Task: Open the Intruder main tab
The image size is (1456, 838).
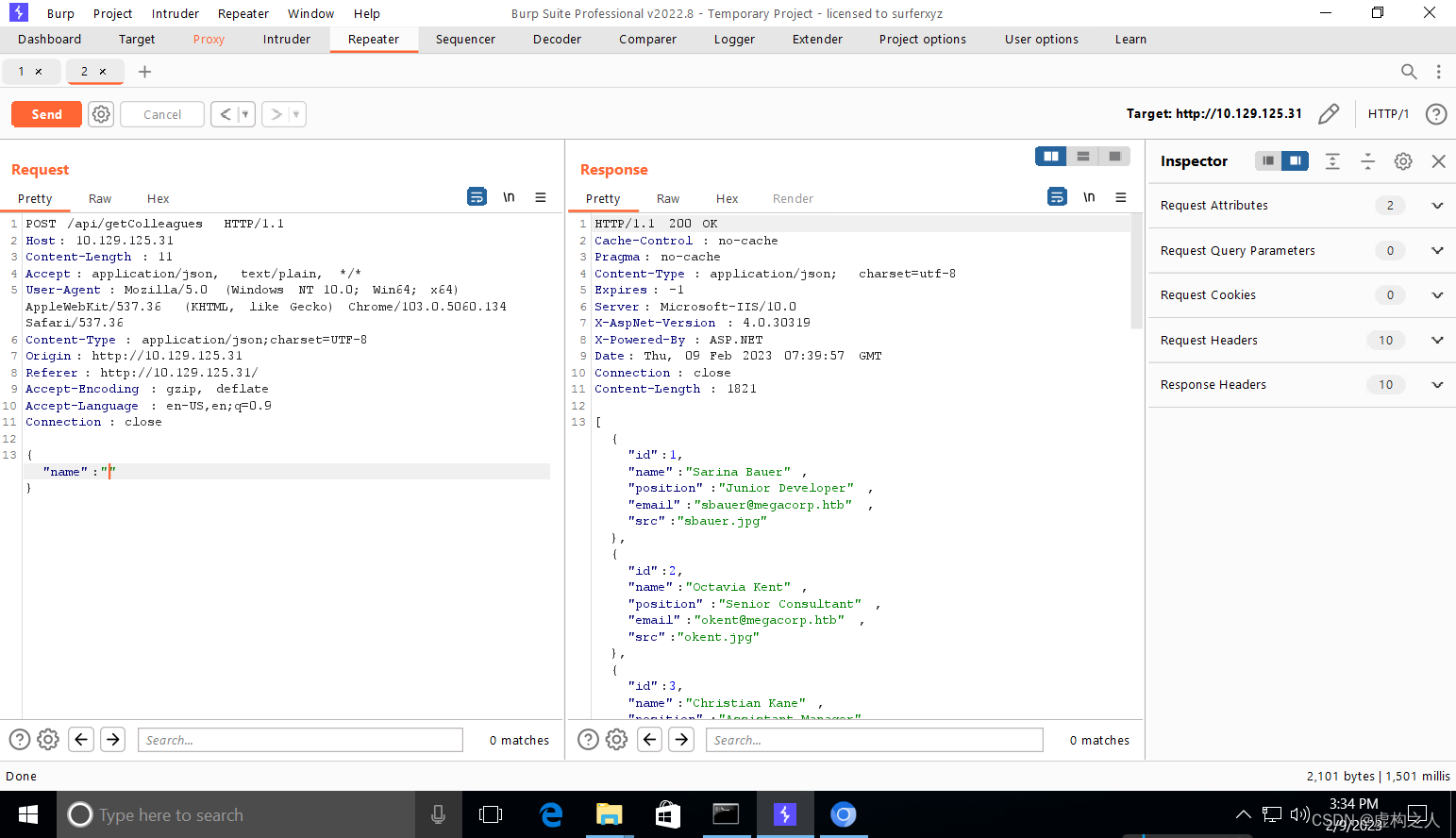Action: point(287,40)
